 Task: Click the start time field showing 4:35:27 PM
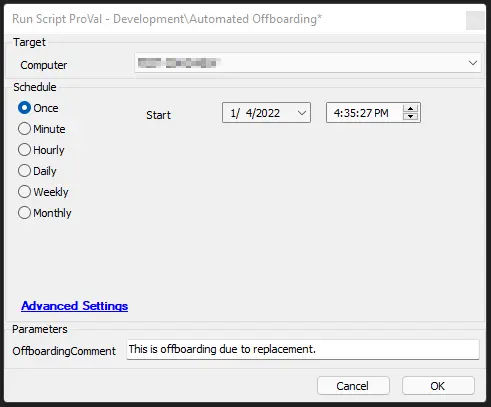(x=373, y=113)
